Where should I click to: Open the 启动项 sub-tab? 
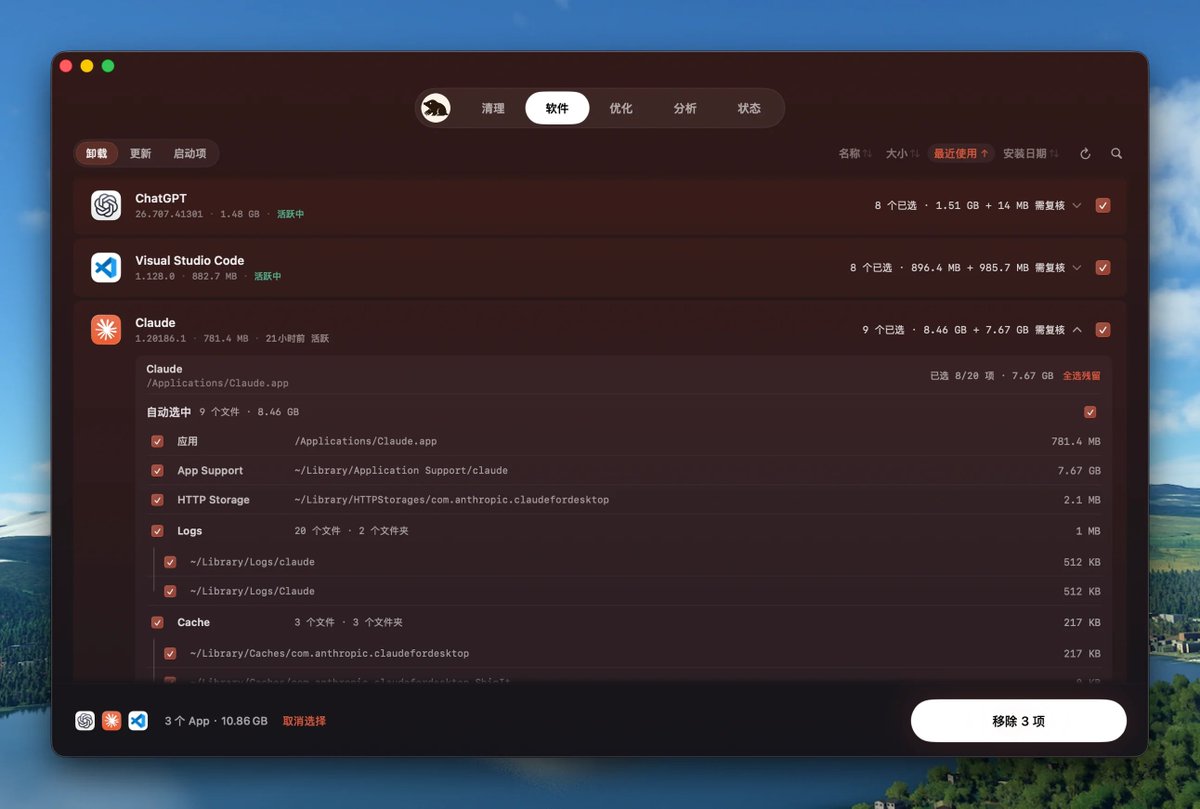coord(189,154)
